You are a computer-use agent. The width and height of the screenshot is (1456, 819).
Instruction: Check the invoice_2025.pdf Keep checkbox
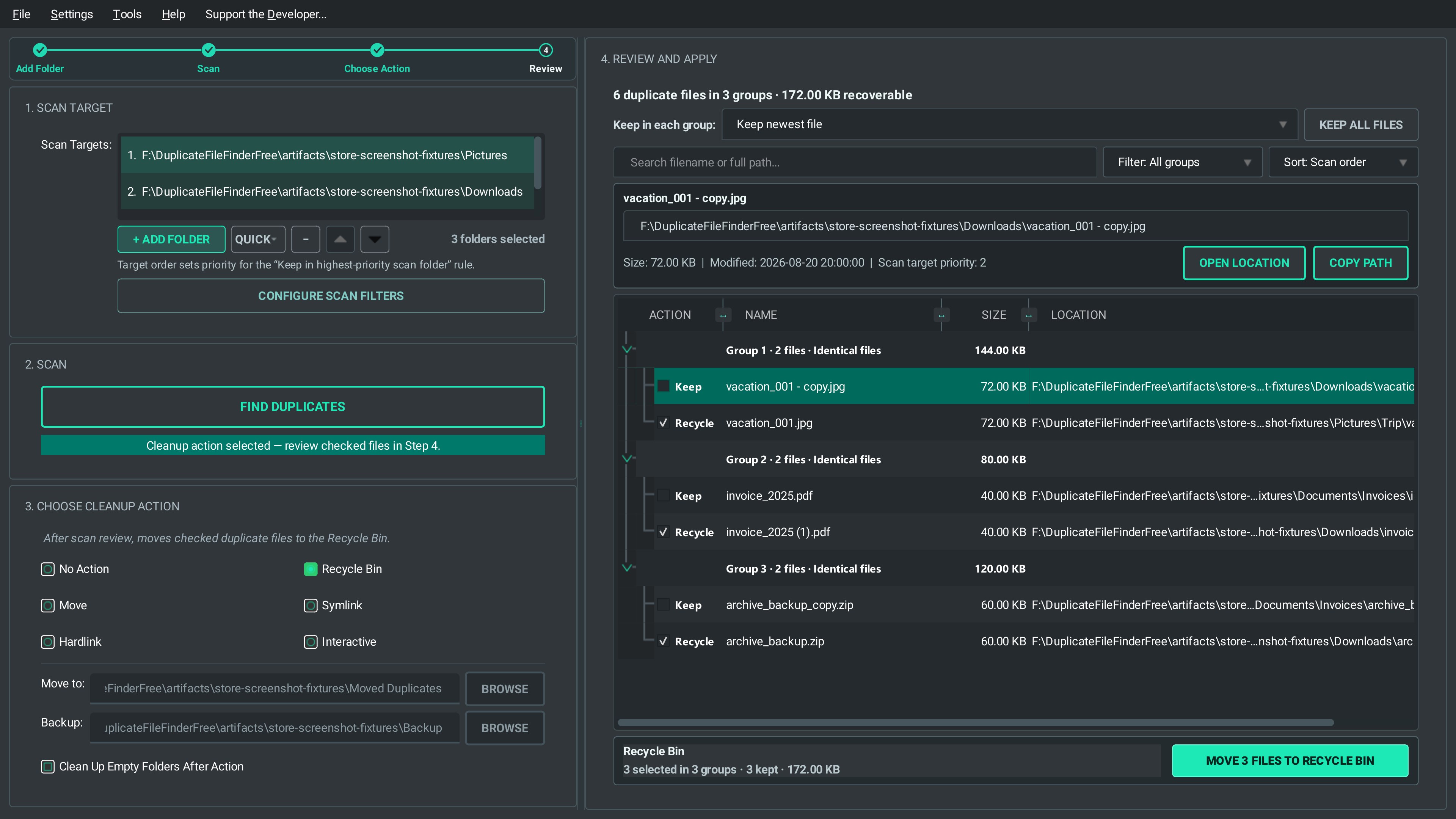click(664, 496)
